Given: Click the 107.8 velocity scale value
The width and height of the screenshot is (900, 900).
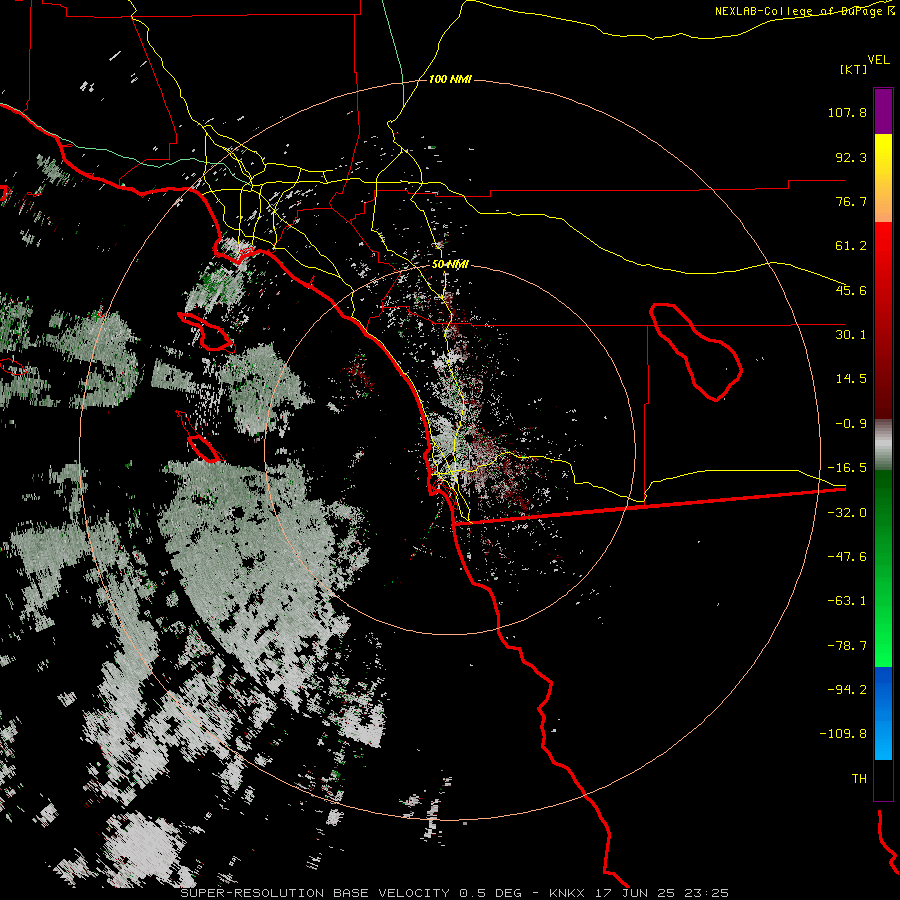Looking at the screenshot, I should coord(847,112).
